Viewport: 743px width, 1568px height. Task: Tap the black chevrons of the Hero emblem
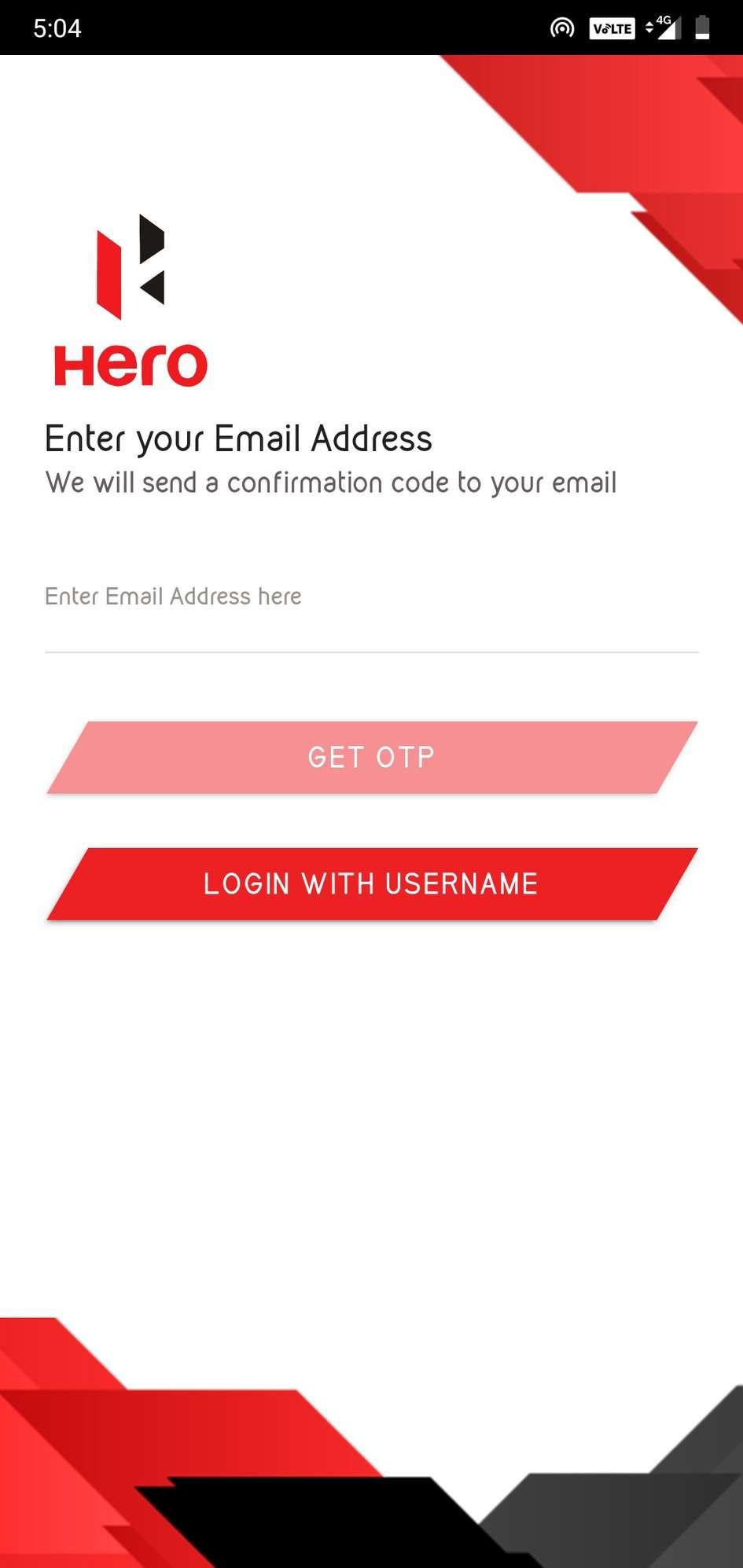[x=152, y=259]
